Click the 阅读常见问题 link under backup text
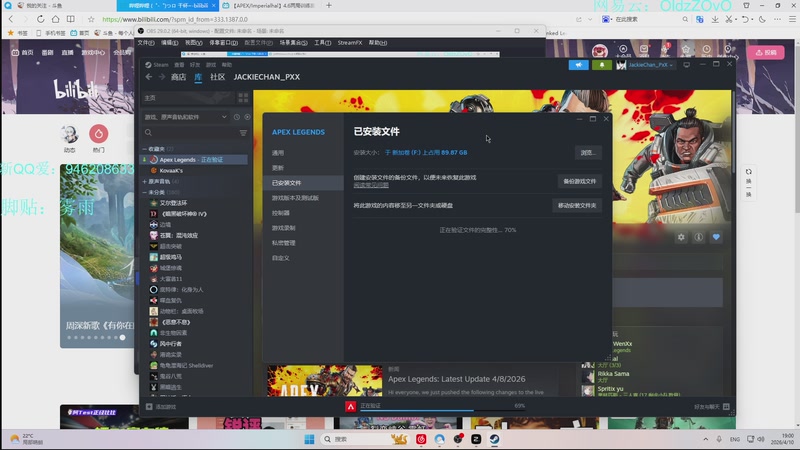This screenshot has height=450, width=800. (x=371, y=185)
